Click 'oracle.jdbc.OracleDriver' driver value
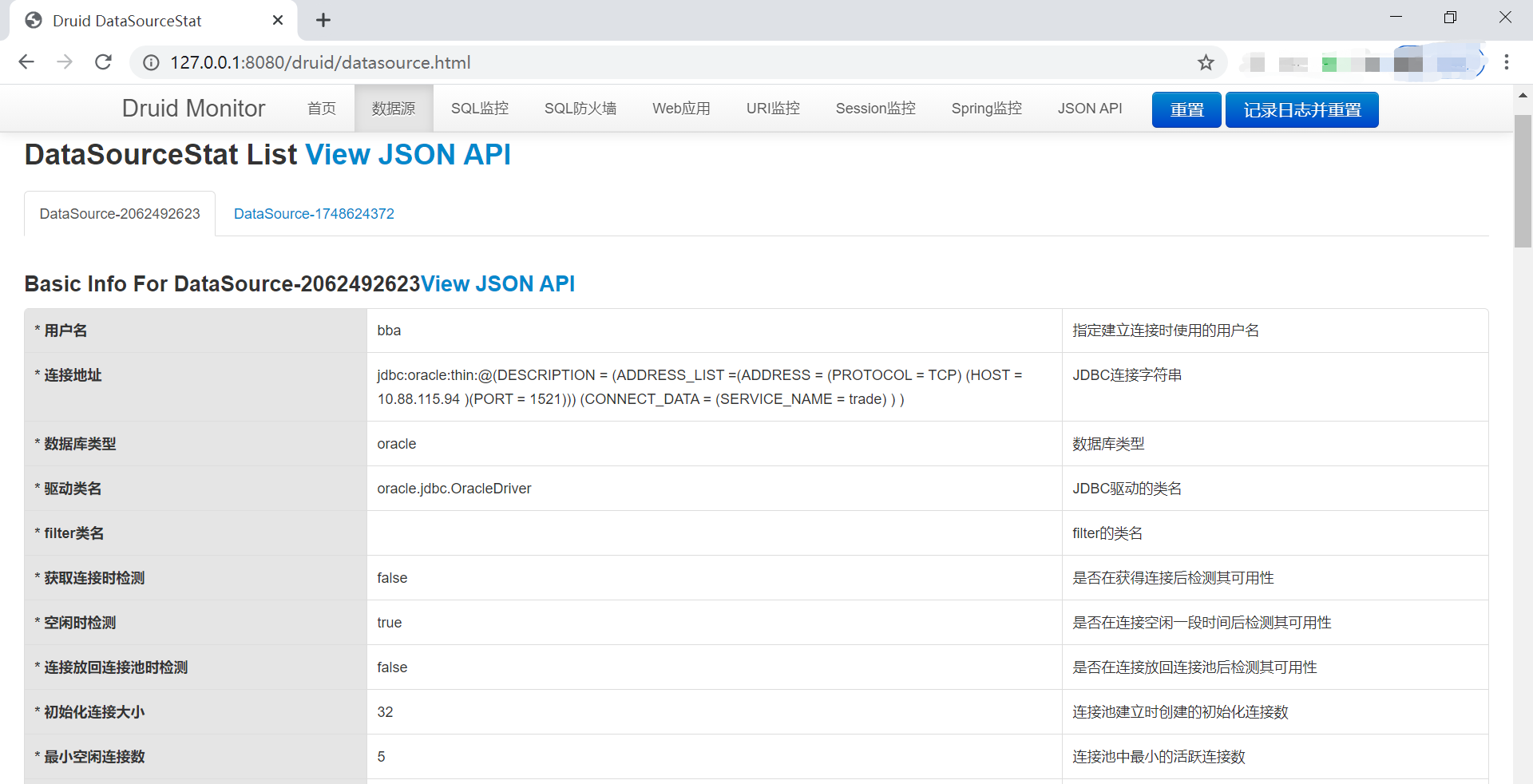The image size is (1533, 784). click(454, 489)
